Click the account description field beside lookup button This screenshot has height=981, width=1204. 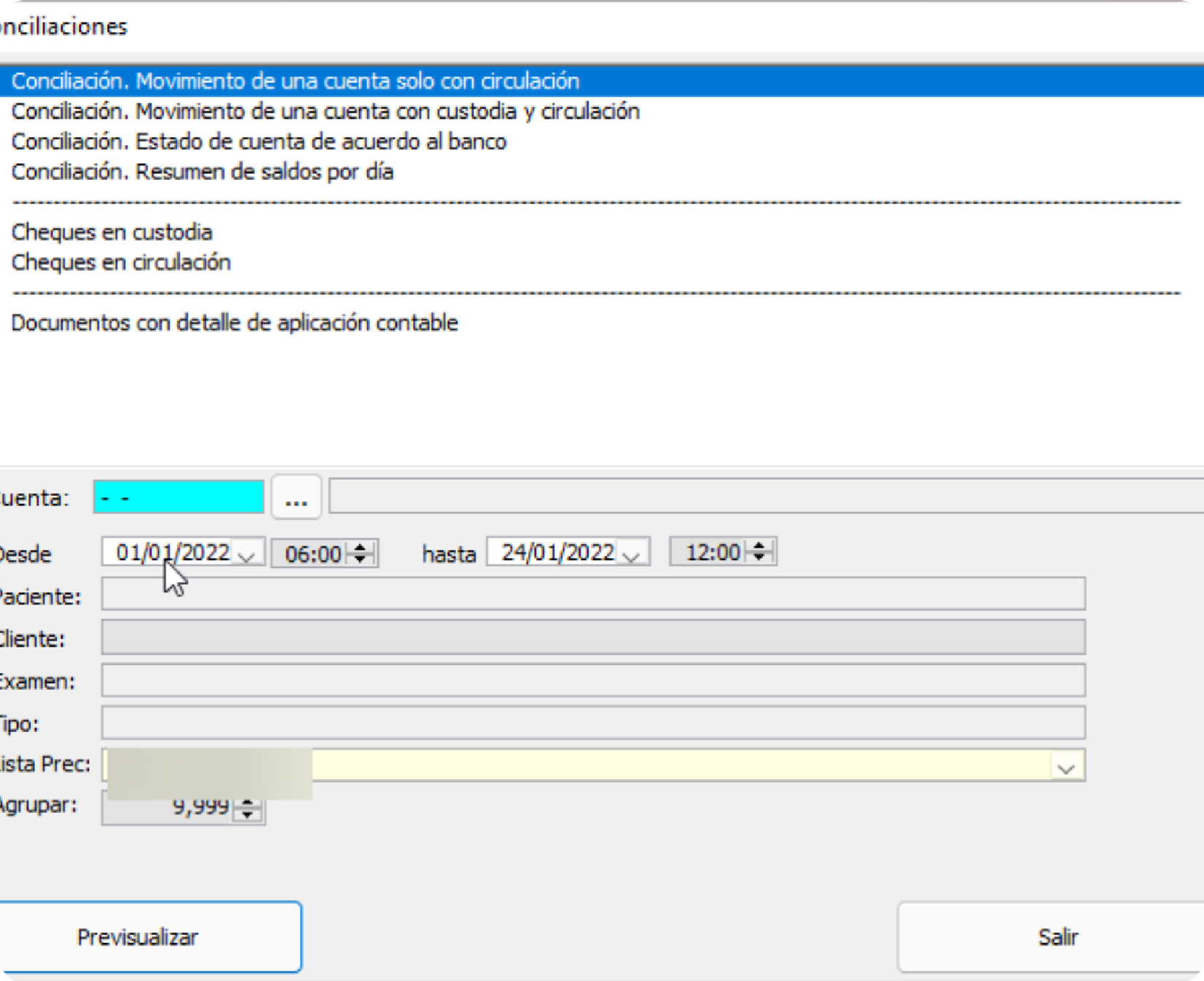[x=765, y=497]
